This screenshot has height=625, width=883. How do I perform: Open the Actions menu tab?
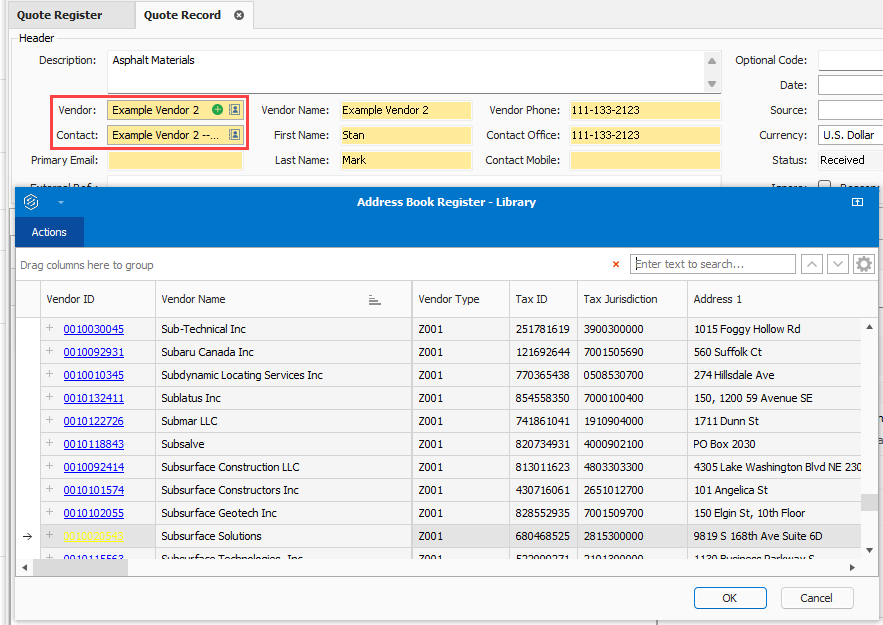point(49,232)
